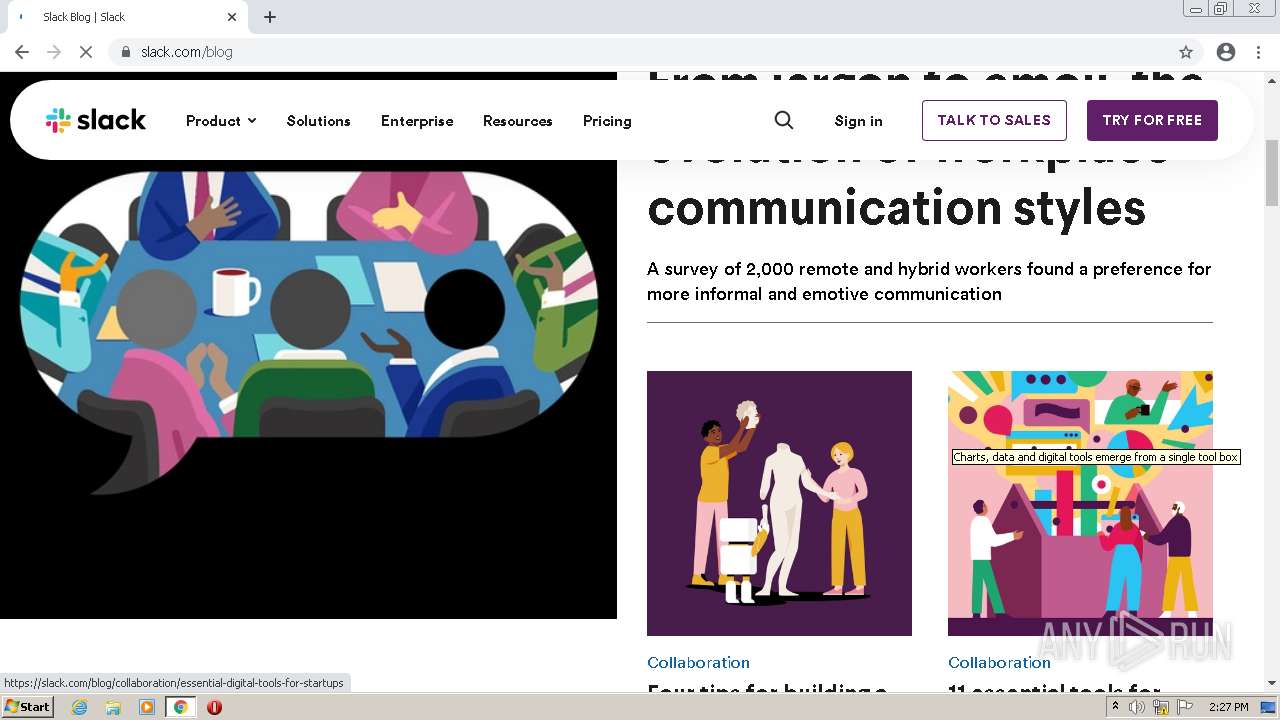Click the 2:27 PM system clock

[x=1228, y=707]
